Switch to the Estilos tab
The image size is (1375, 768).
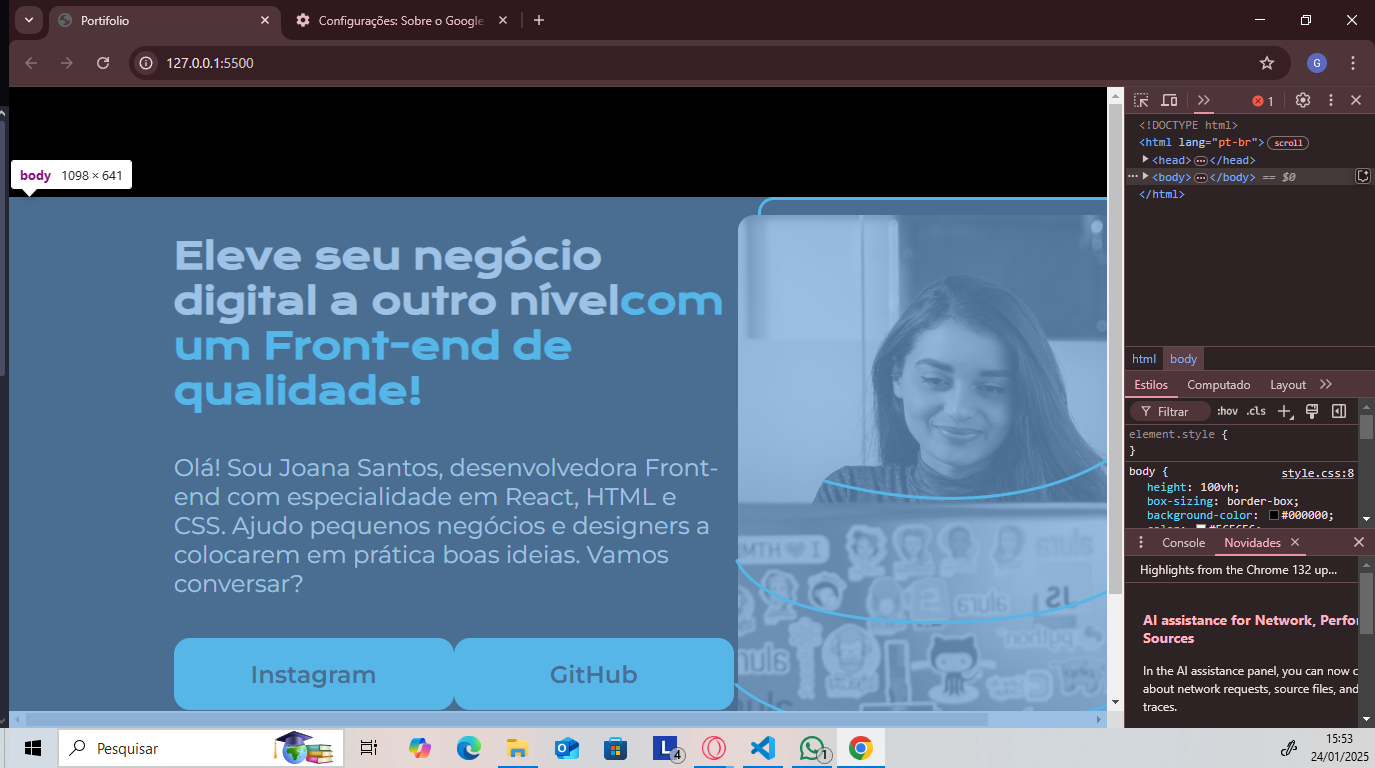1151,385
